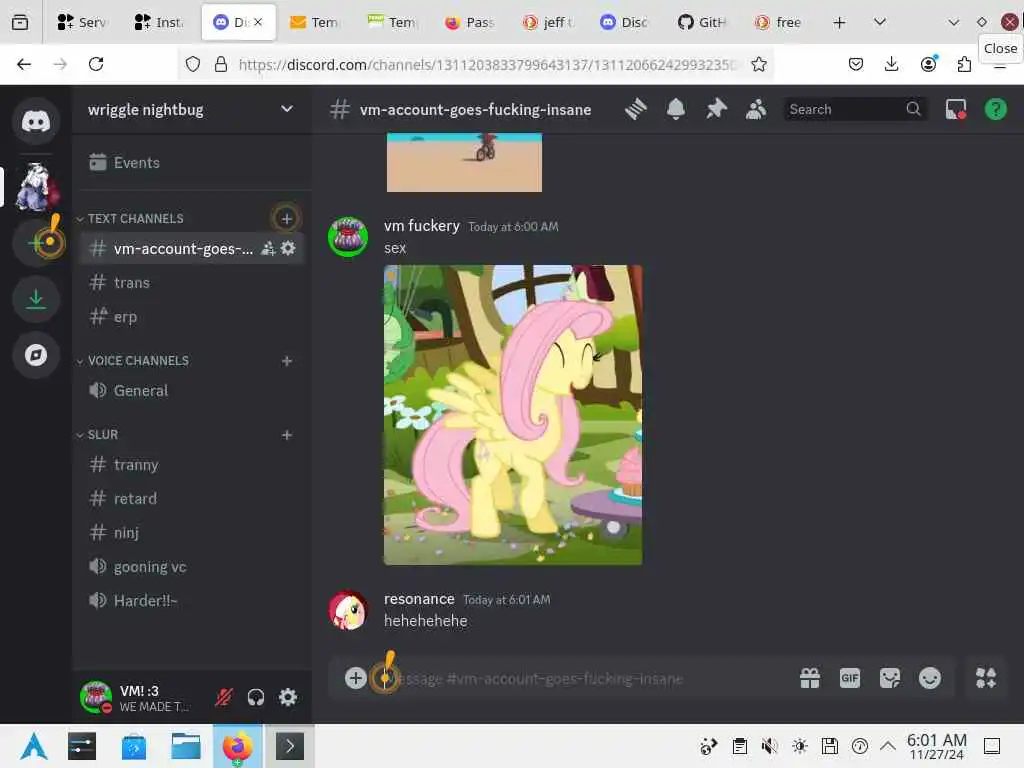Click the vm fuckery username
Screen dimensions: 1024x768
pyautogui.click(x=422, y=226)
